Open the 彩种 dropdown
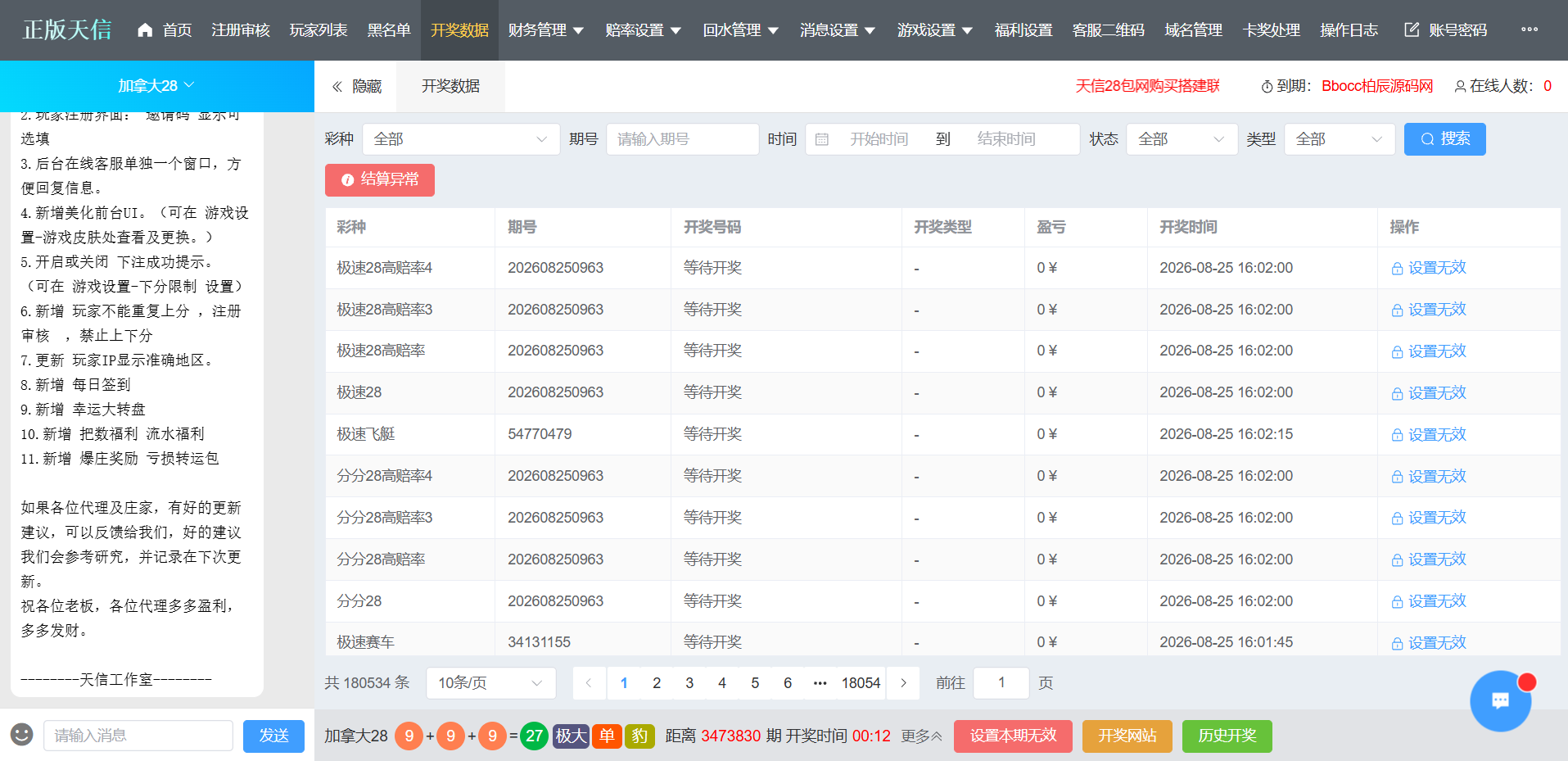1568x761 pixels. click(x=461, y=139)
